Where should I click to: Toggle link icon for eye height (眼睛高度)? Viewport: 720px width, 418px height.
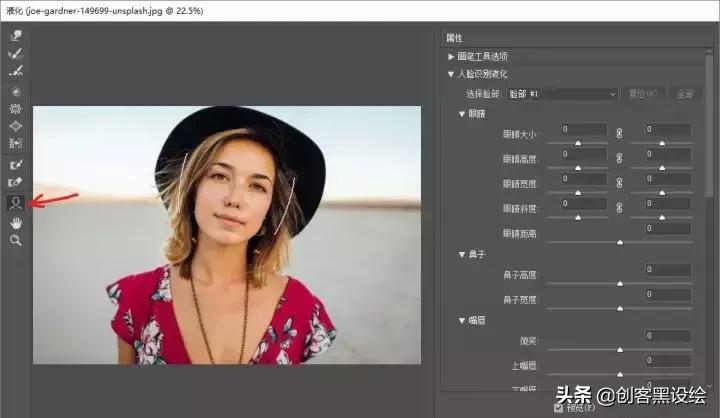pyautogui.click(x=619, y=158)
